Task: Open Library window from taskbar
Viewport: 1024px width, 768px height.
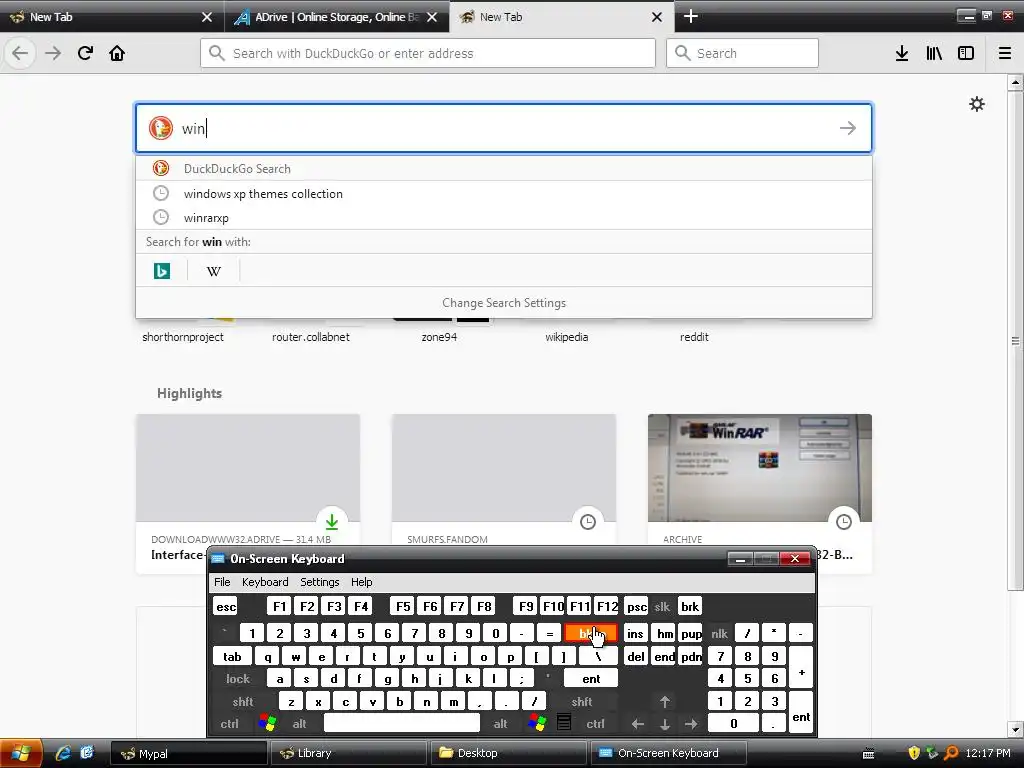Action: click(347, 753)
